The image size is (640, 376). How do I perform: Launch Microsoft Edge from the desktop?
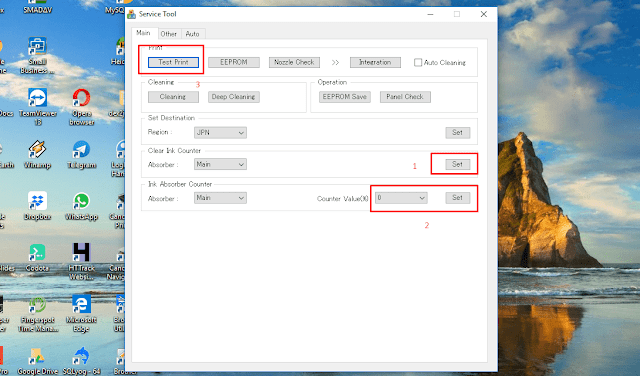point(82,314)
